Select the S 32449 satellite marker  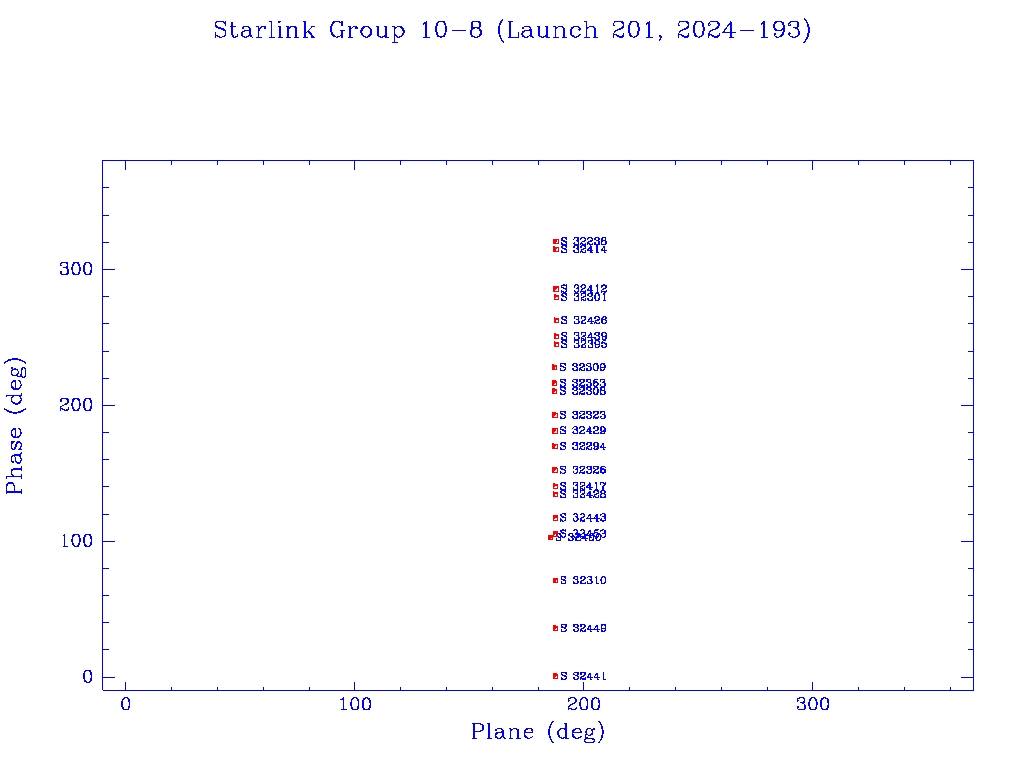555,628
